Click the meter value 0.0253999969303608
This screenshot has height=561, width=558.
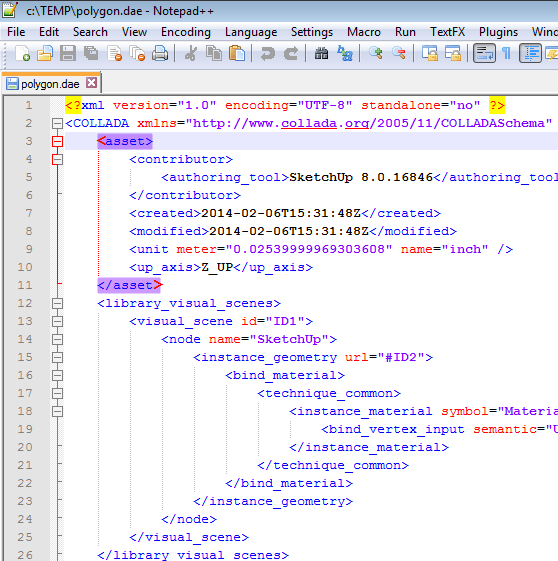coord(309,249)
